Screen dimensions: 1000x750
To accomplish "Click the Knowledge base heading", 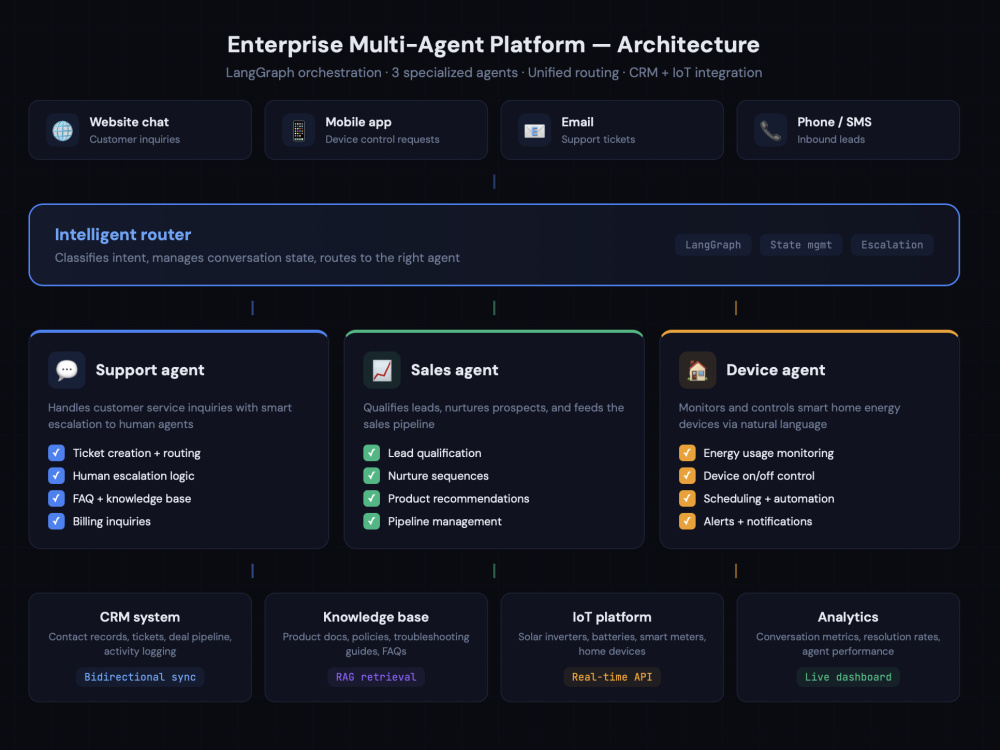I will [x=376, y=617].
